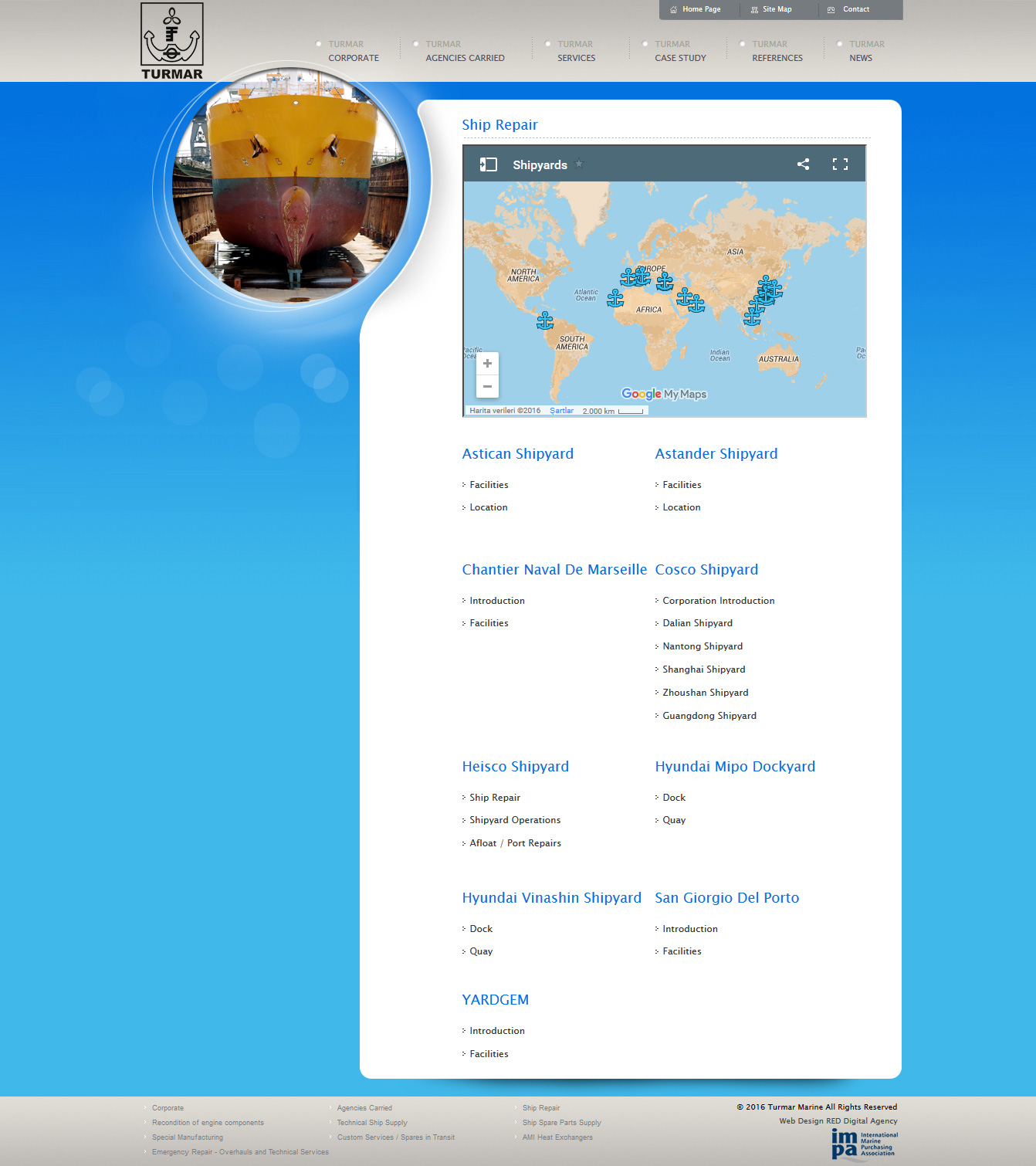Open footer AMI Heat Exchangers link

[557, 1137]
